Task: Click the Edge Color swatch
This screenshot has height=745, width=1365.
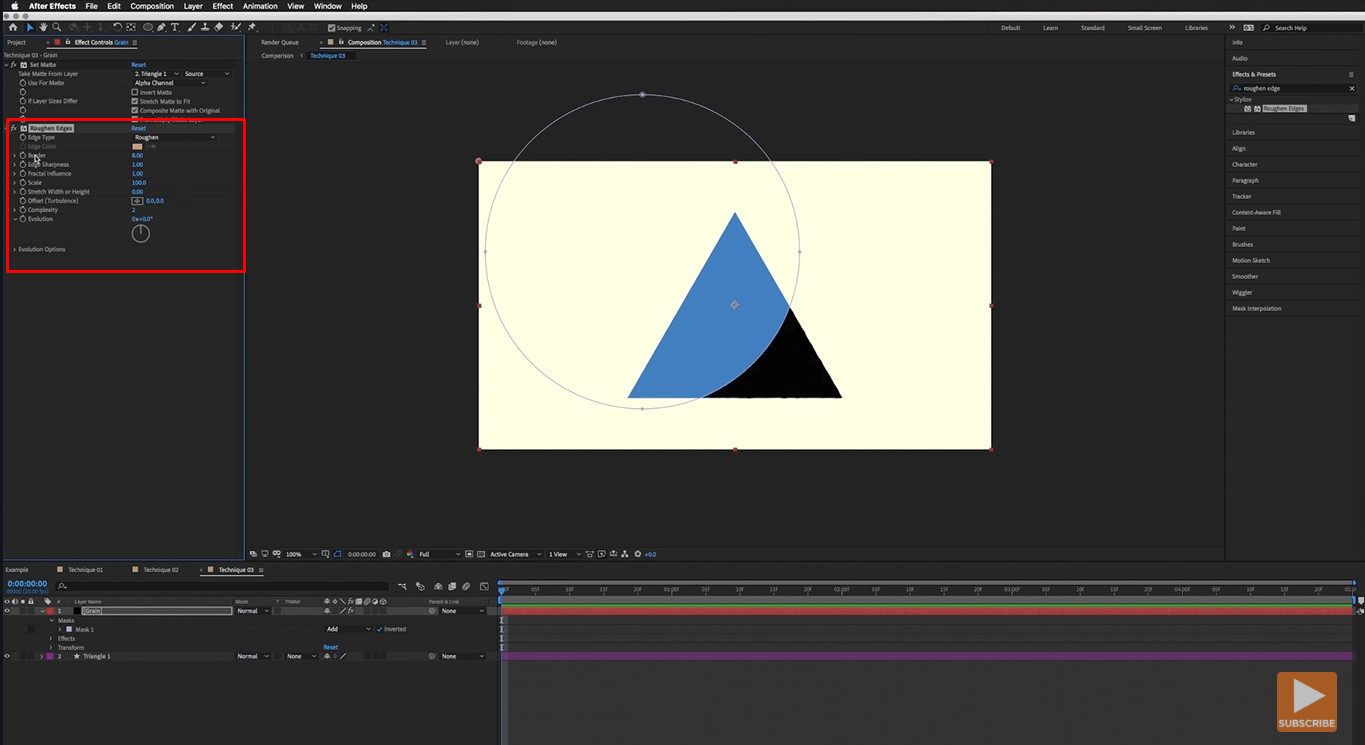Action: point(138,146)
